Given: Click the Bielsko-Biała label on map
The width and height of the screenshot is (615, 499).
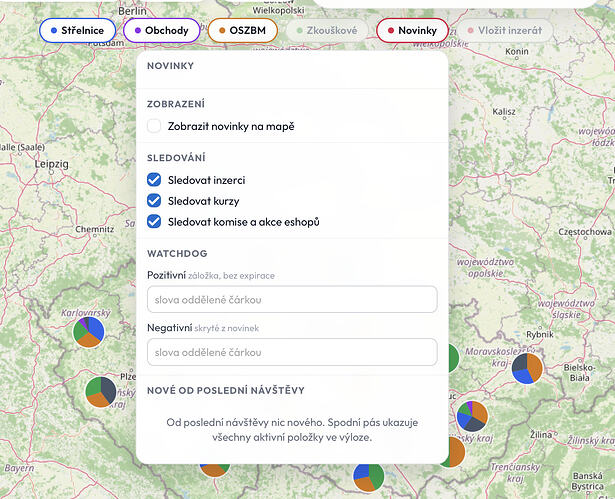Looking at the screenshot, I should (x=580, y=373).
